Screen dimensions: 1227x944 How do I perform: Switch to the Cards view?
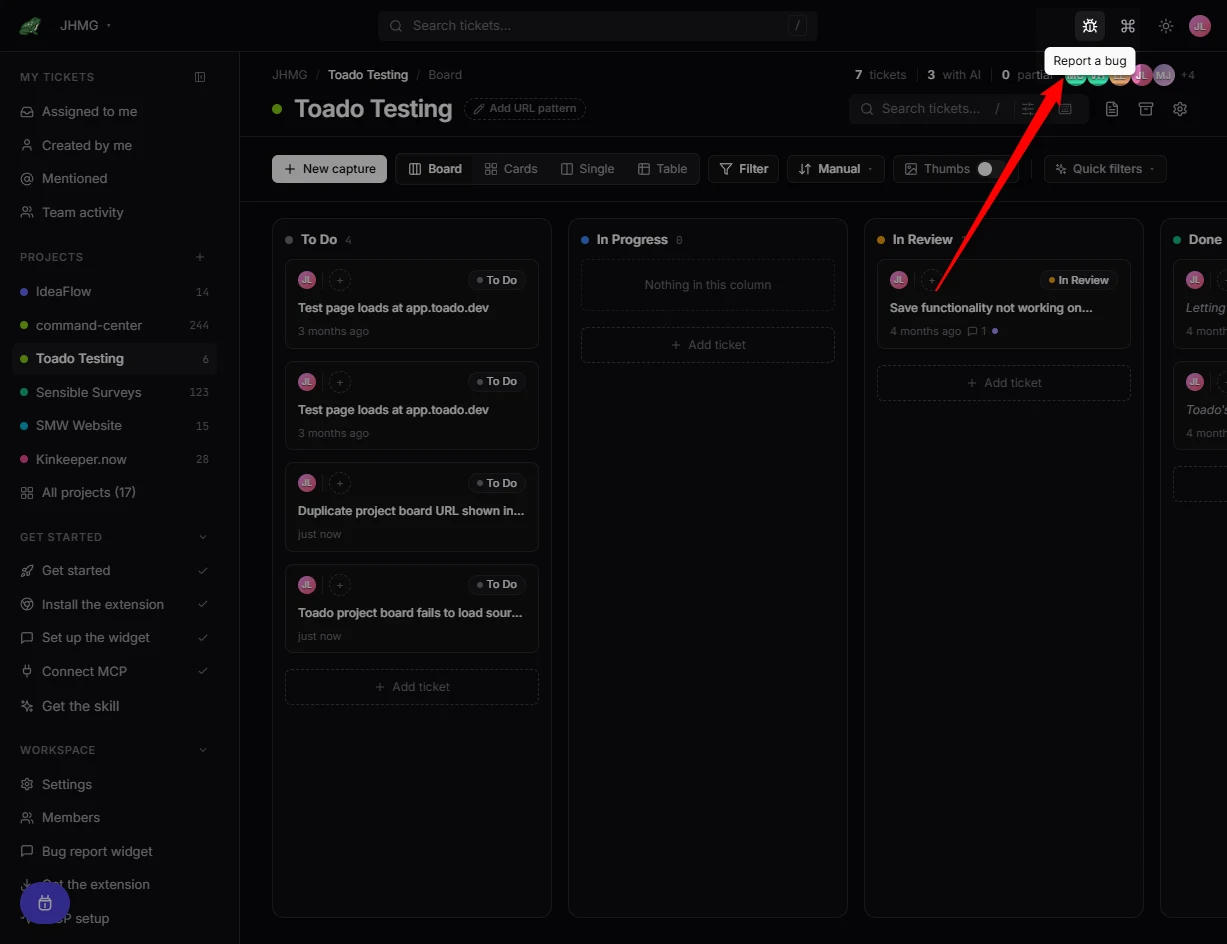511,169
